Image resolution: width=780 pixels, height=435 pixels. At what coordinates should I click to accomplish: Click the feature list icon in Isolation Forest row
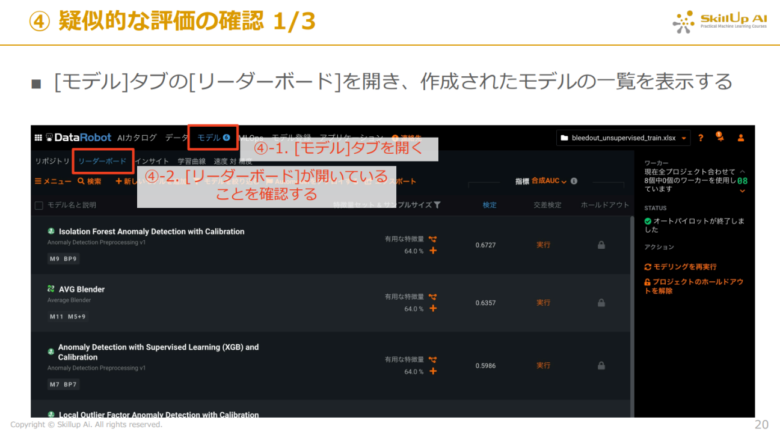point(433,239)
